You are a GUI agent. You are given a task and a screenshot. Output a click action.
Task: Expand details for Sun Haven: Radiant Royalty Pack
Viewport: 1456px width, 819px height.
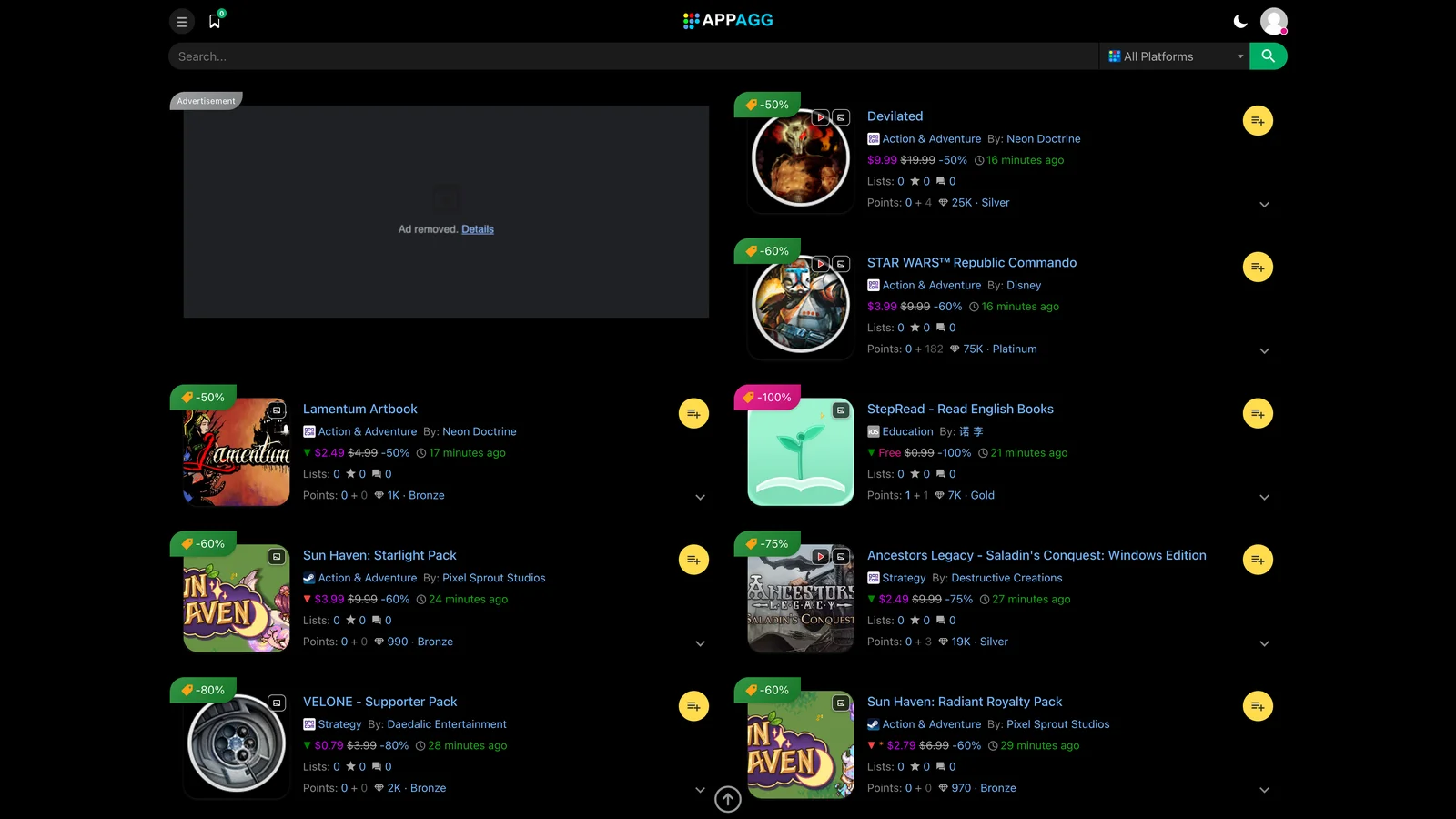1264,791
